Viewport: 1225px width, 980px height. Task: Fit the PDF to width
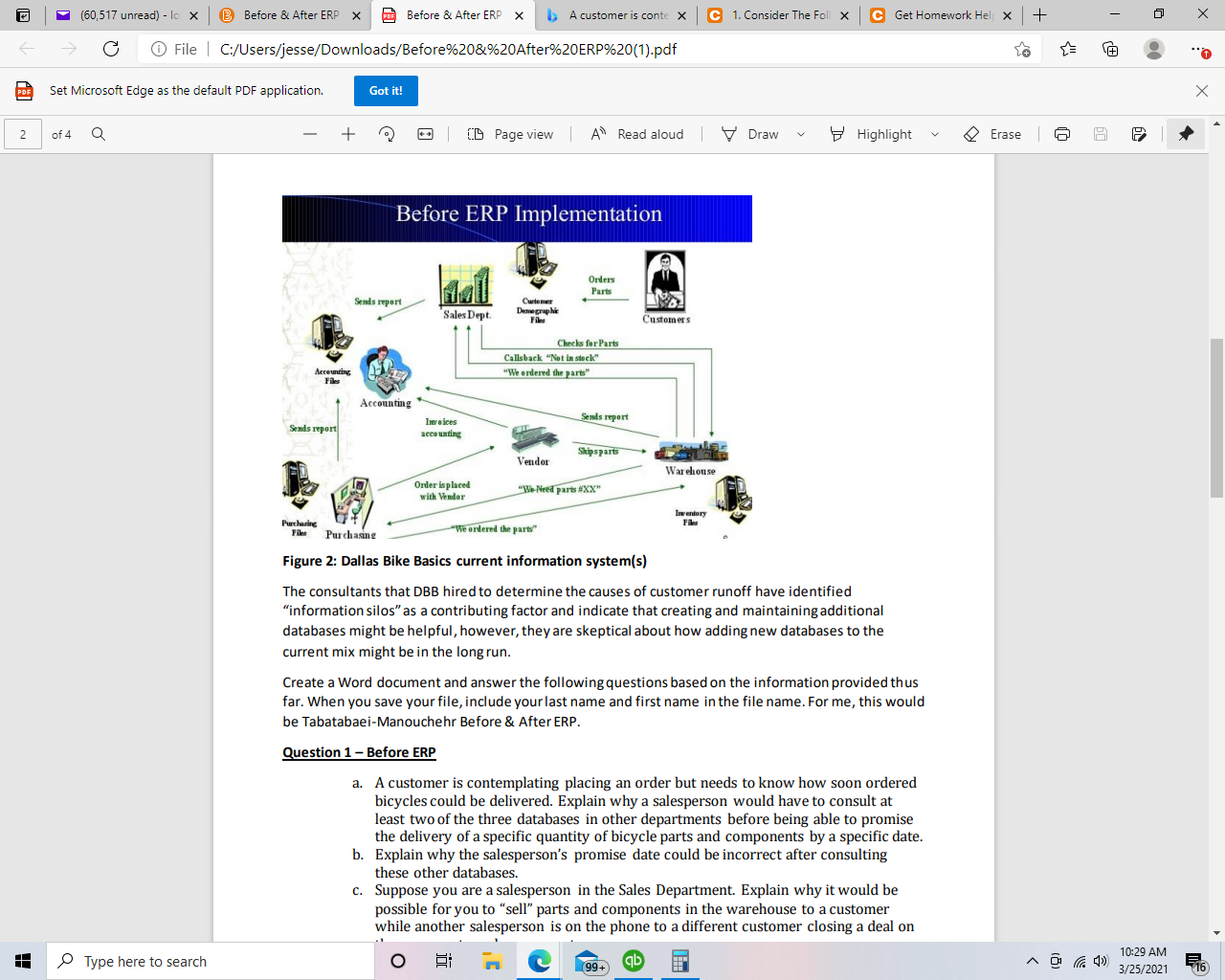click(426, 134)
